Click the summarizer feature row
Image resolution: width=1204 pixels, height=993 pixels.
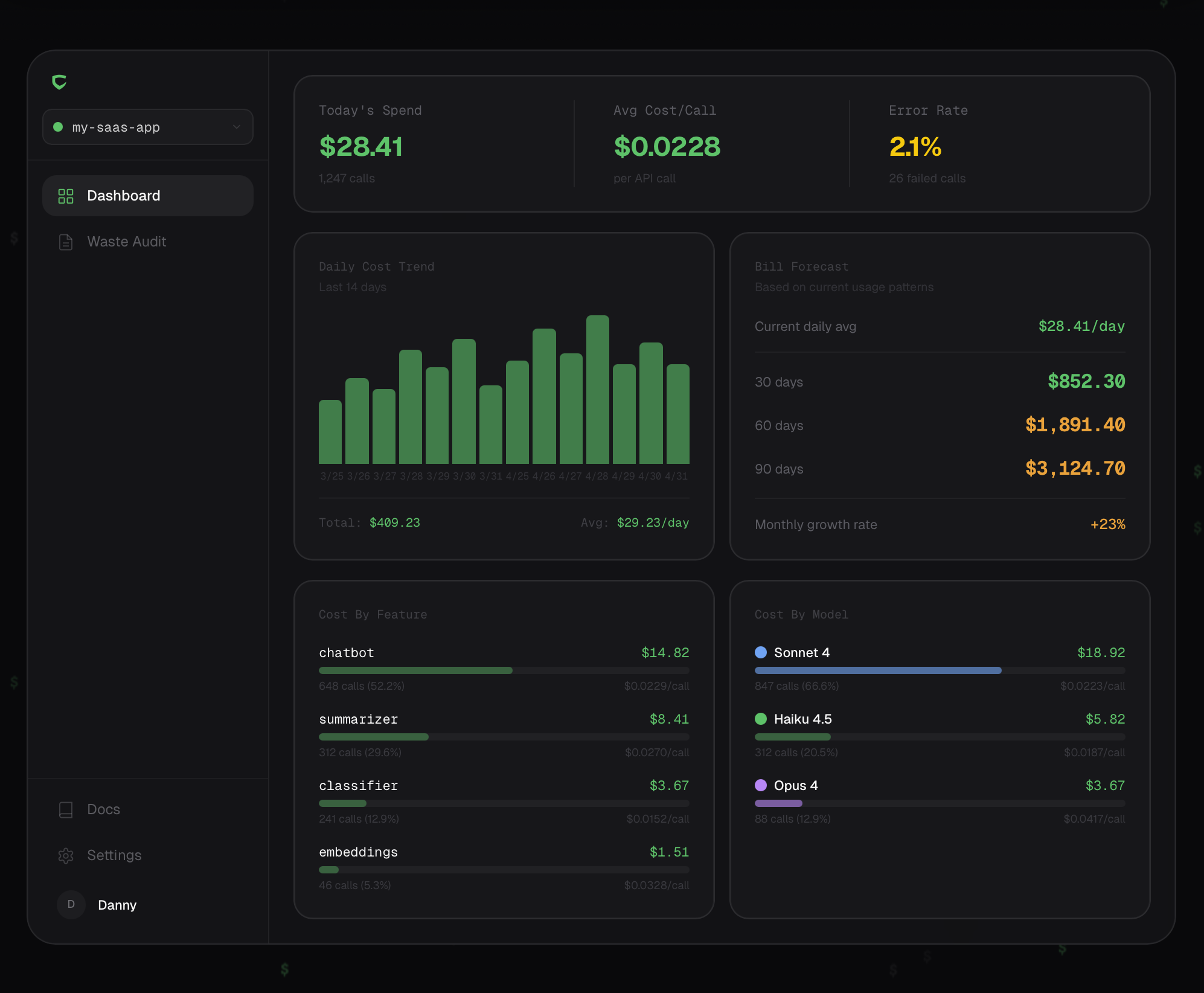pyautogui.click(x=358, y=719)
